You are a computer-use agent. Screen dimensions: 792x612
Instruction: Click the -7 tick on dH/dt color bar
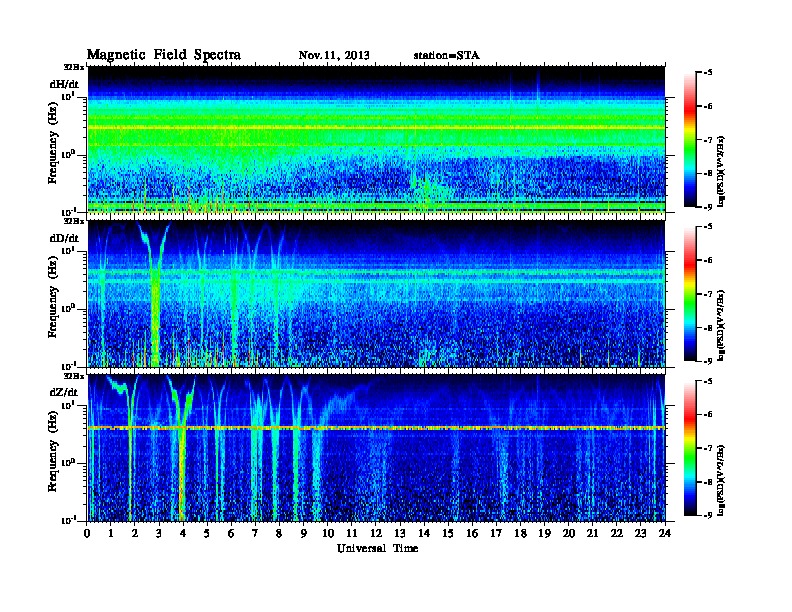click(708, 140)
